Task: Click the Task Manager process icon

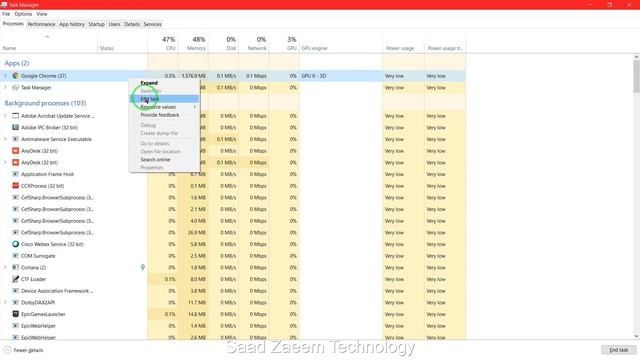Action: point(16,87)
